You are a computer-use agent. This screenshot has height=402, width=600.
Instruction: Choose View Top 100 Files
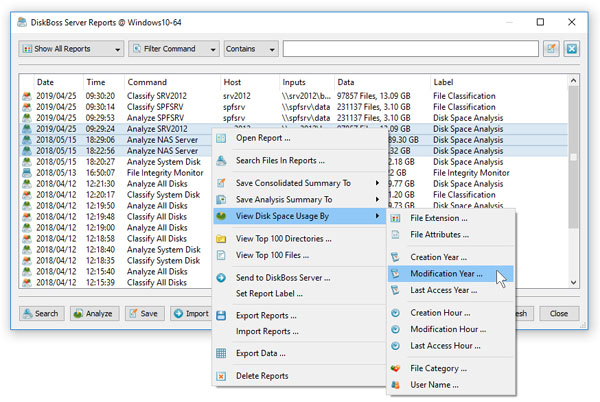click(299, 255)
